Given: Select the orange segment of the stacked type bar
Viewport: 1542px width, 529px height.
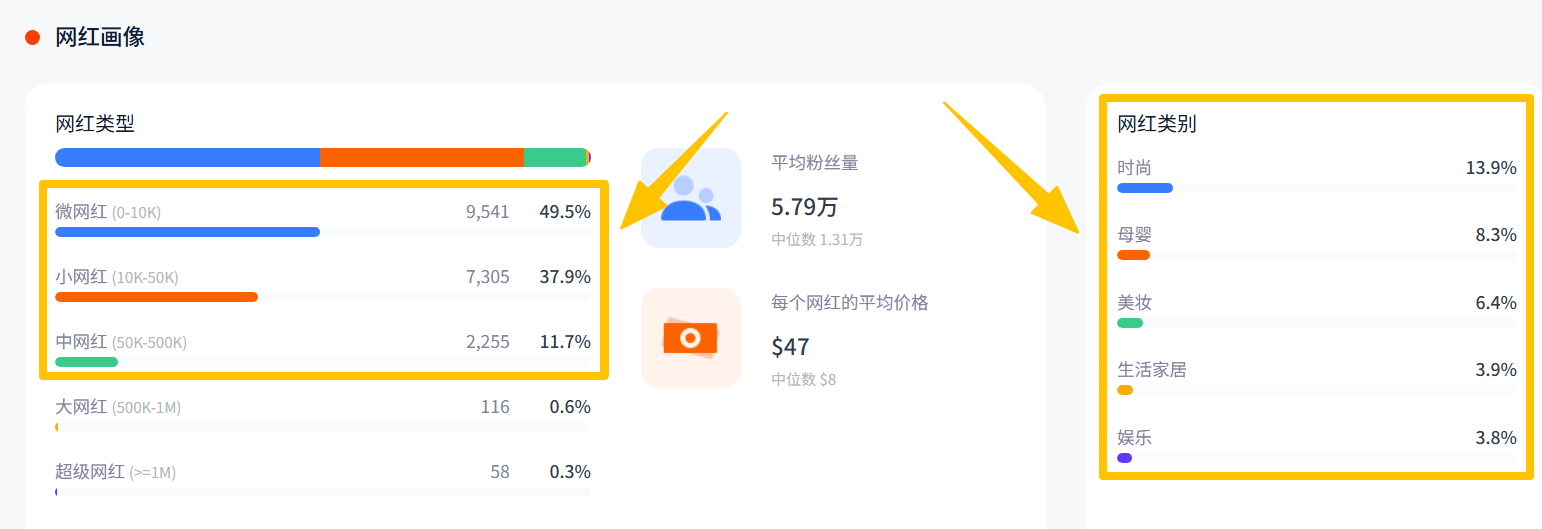Looking at the screenshot, I should coord(421,157).
